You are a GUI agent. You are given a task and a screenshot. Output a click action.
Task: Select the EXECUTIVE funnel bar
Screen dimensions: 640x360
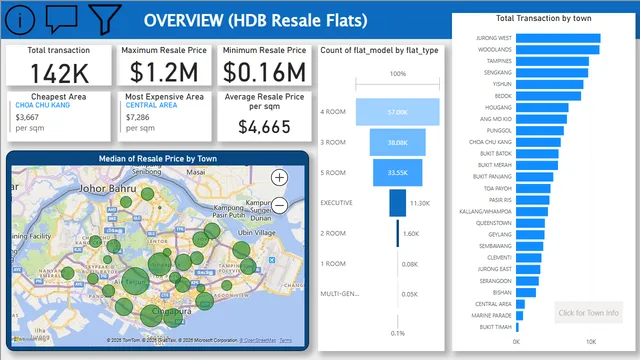click(398, 203)
